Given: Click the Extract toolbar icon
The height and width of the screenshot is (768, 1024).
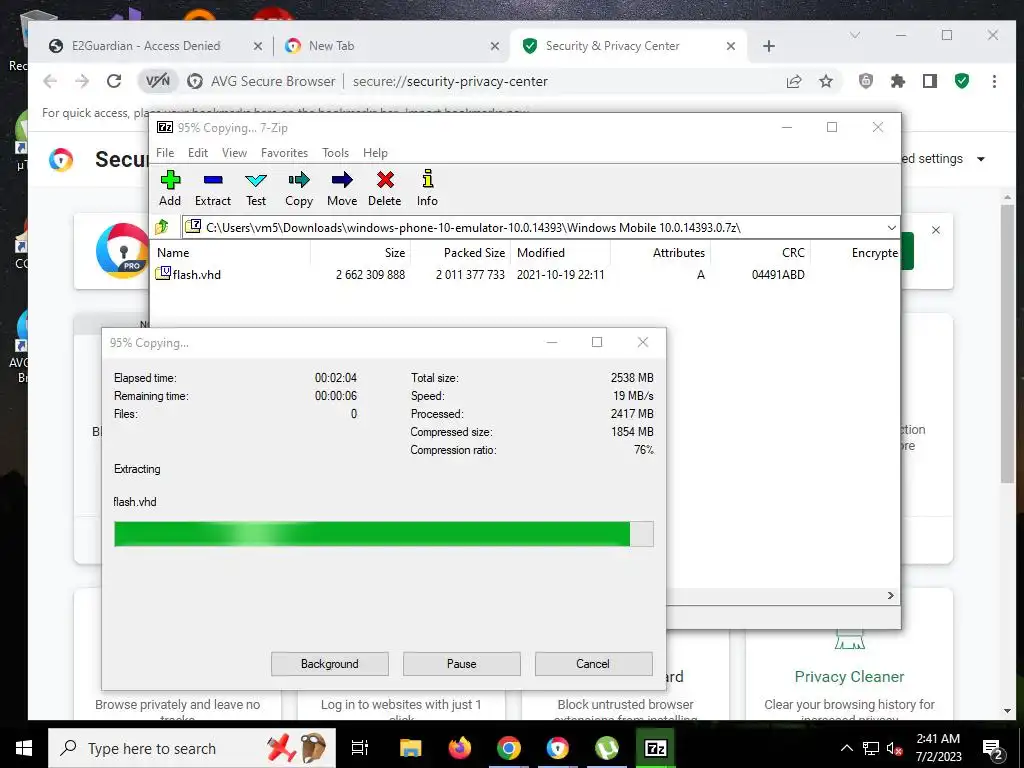Looking at the screenshot, I should (x=213, y=188).
